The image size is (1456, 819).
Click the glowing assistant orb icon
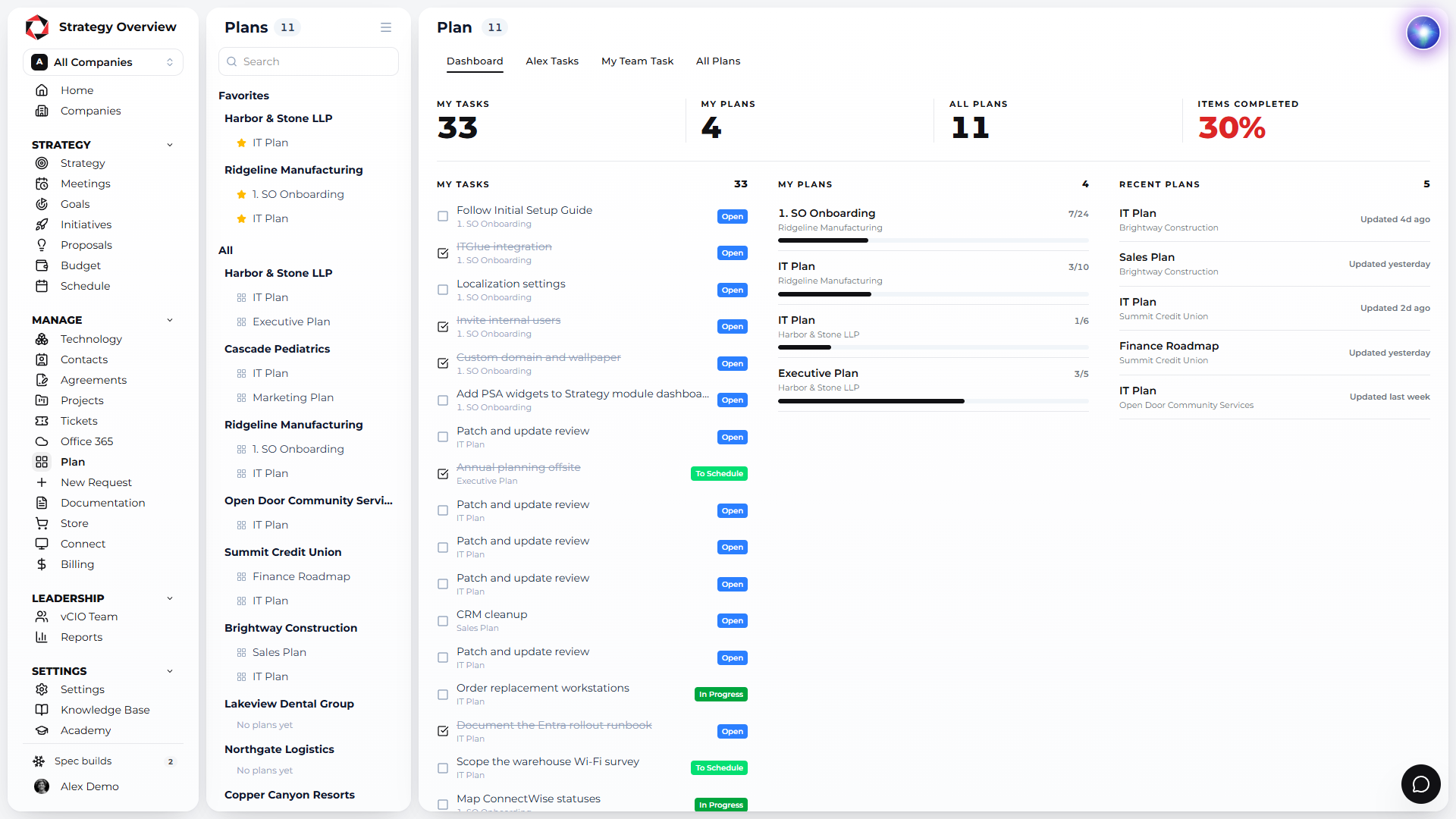[x=1423, y=33]
